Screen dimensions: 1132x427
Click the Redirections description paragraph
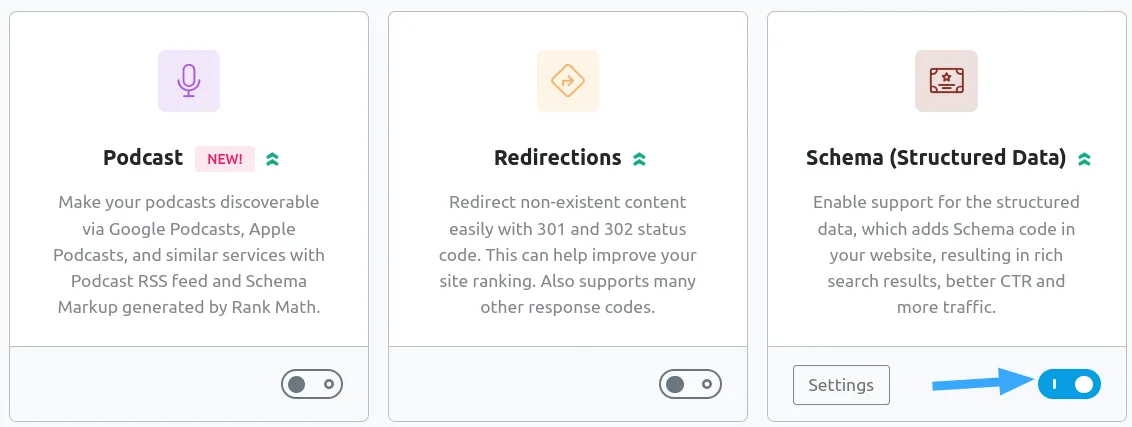pos(567,254)
